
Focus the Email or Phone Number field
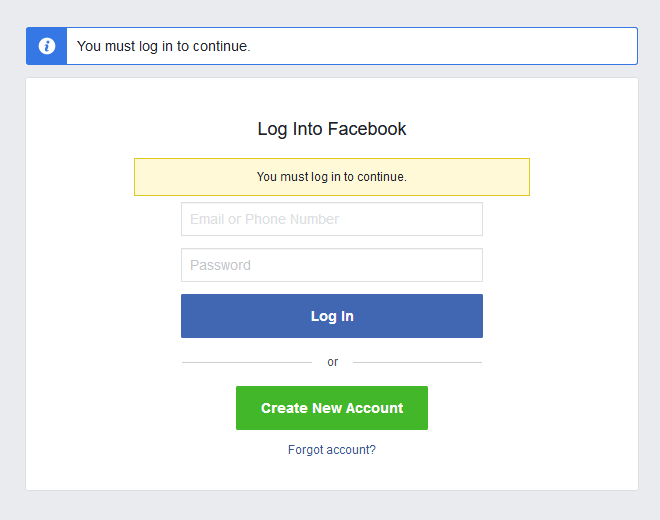coord(332,219)
